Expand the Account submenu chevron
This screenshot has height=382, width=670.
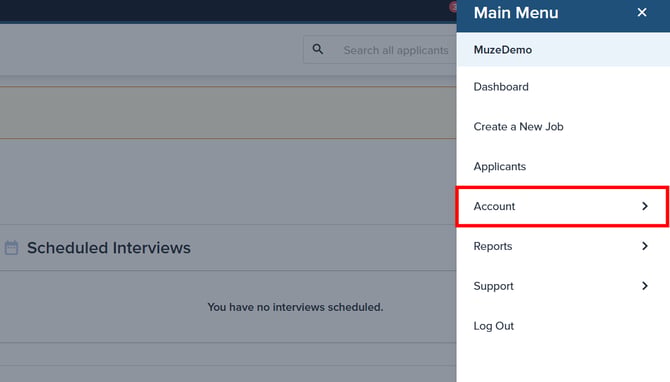[645, 206]
